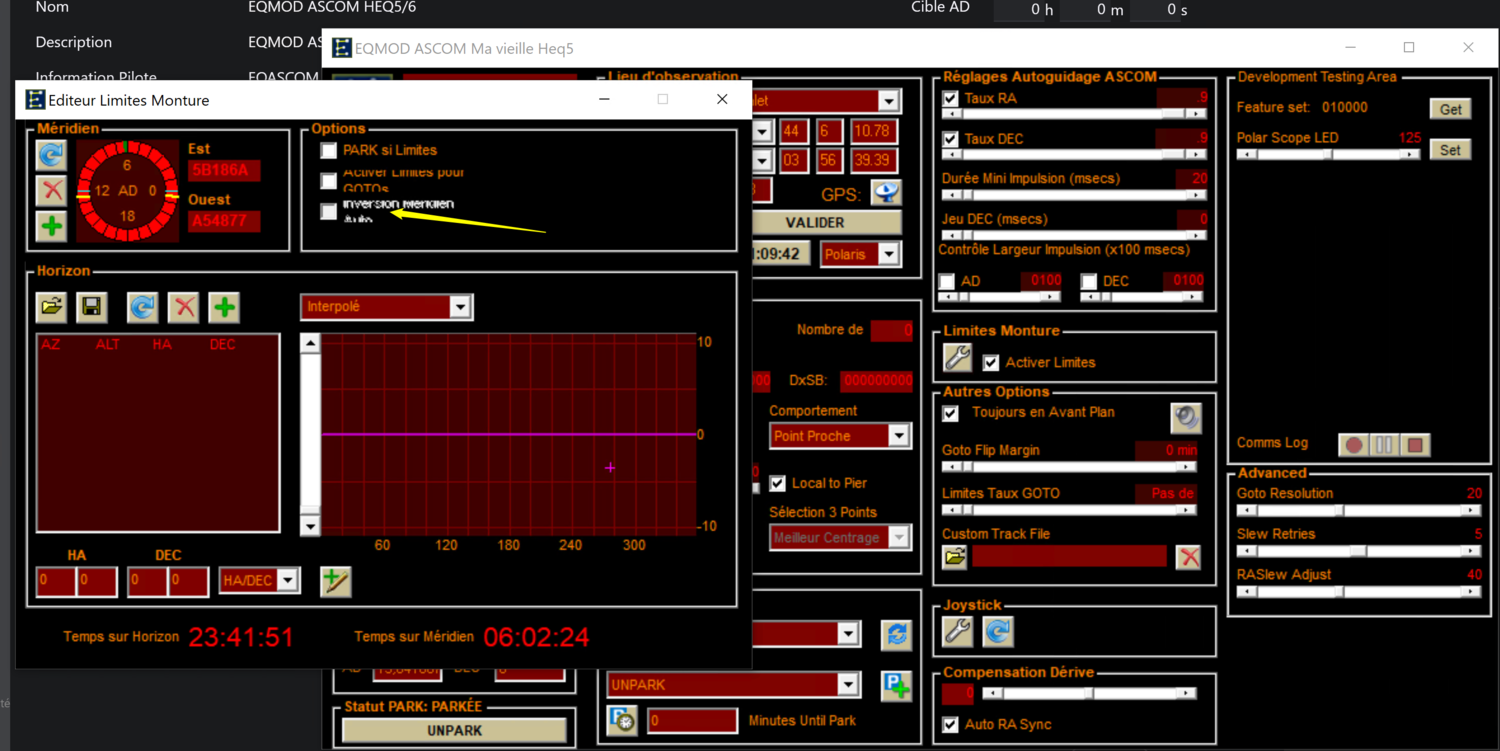The height and width of the screenshot is (751, 1500).
Task: Click the Set button for Polar Scope LED
Action: click(1451, 150)
